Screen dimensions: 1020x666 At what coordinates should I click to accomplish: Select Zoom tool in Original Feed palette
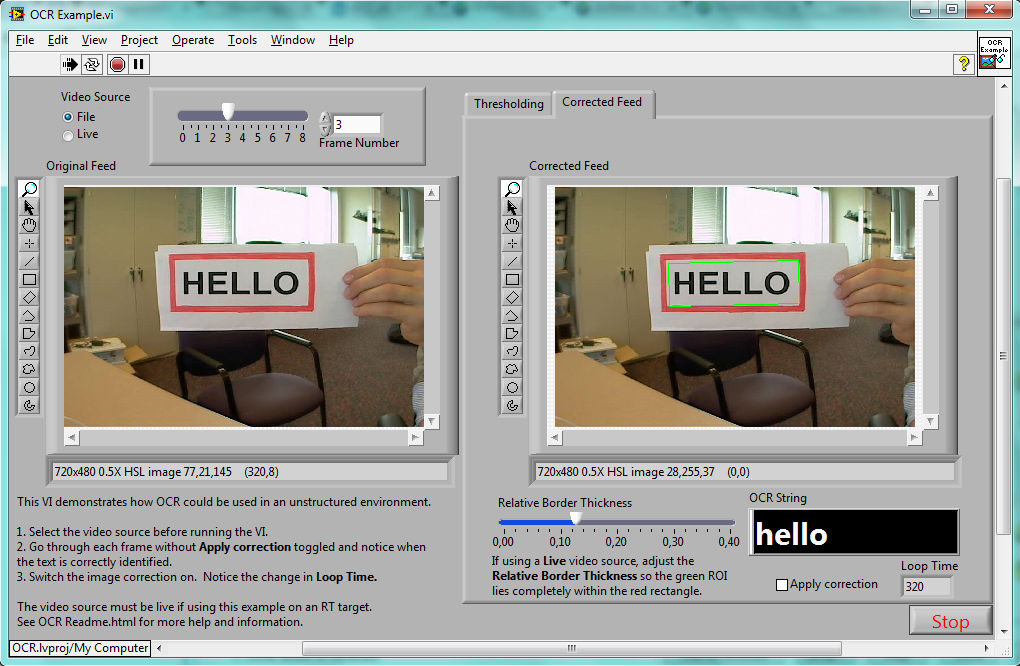pos(29,189)
